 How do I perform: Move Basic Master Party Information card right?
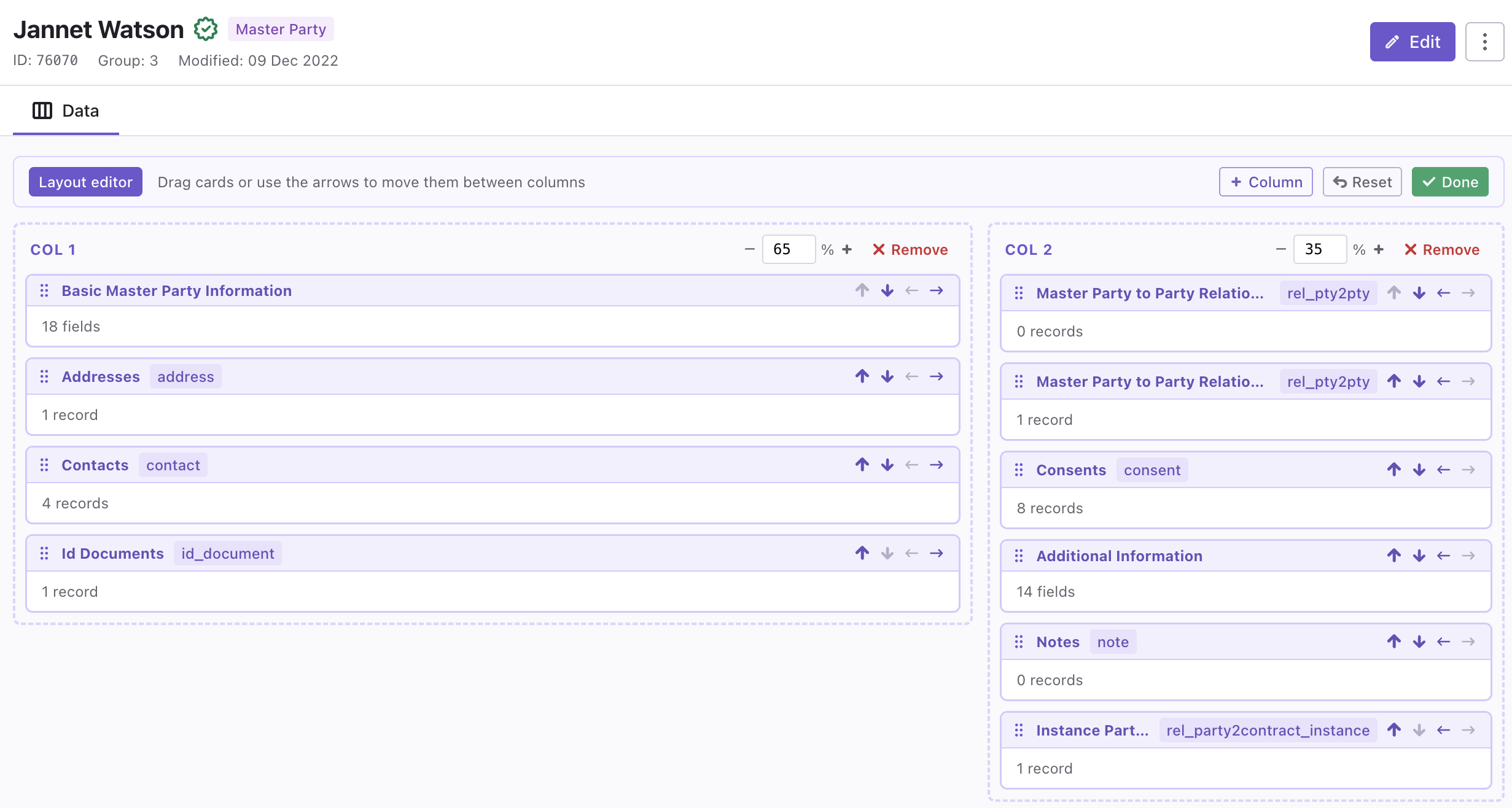(x=936, y=290)
